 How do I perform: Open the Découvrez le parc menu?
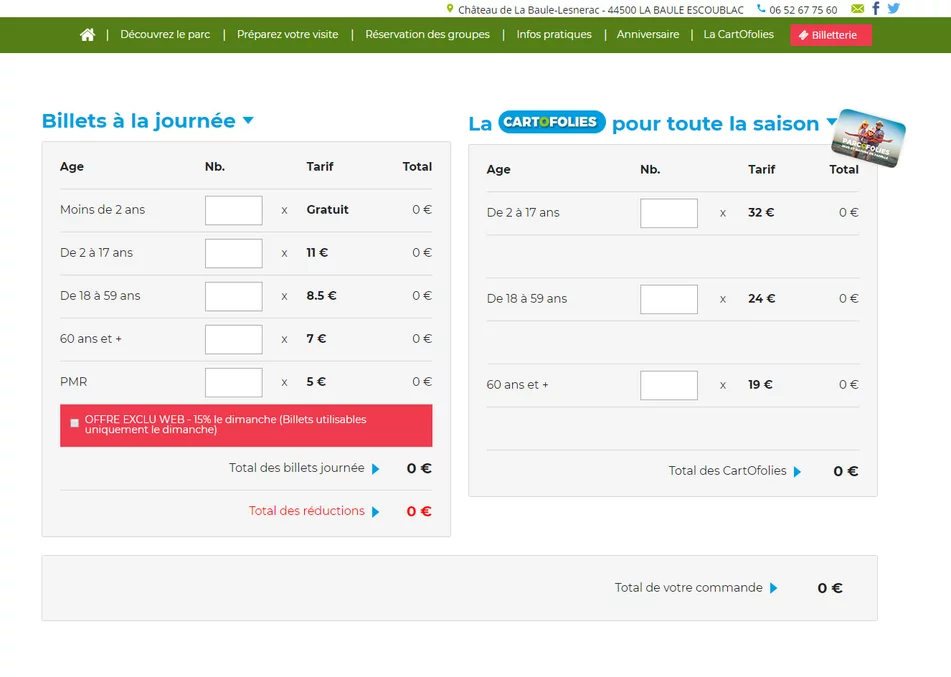pos(165,35)
